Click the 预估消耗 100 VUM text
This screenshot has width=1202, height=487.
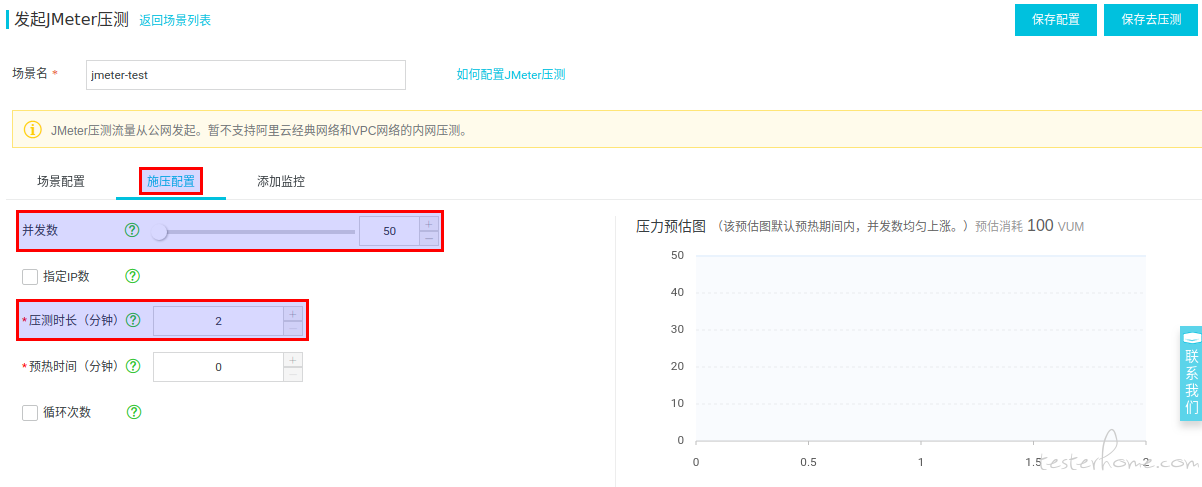[1029, 226]
